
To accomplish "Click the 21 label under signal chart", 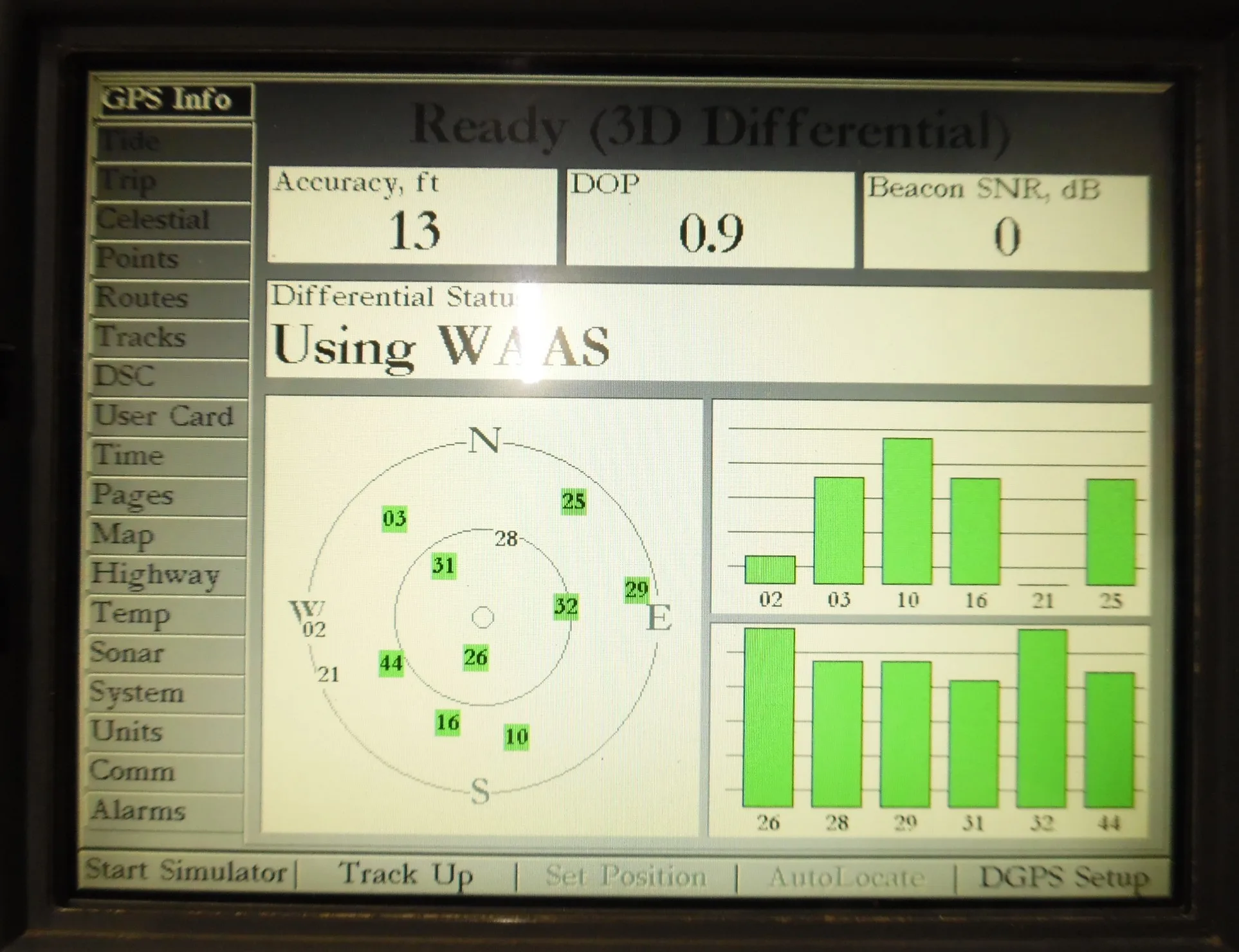I will [x=1043, y=601].
